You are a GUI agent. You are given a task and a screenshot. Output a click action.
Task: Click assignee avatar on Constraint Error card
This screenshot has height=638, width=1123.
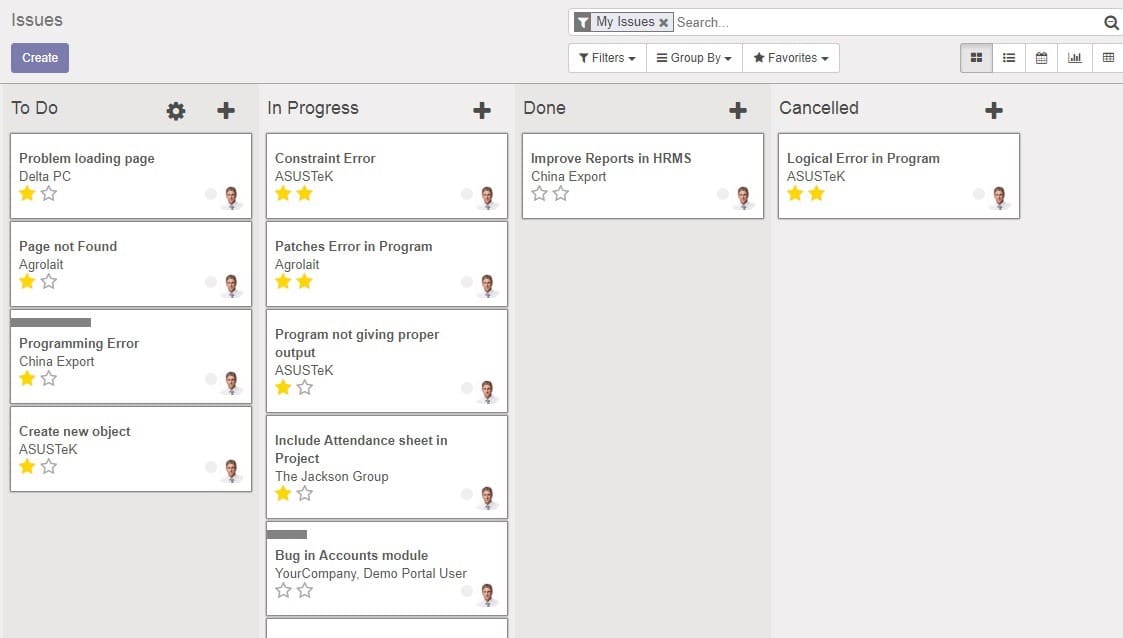tap(488, 198)
